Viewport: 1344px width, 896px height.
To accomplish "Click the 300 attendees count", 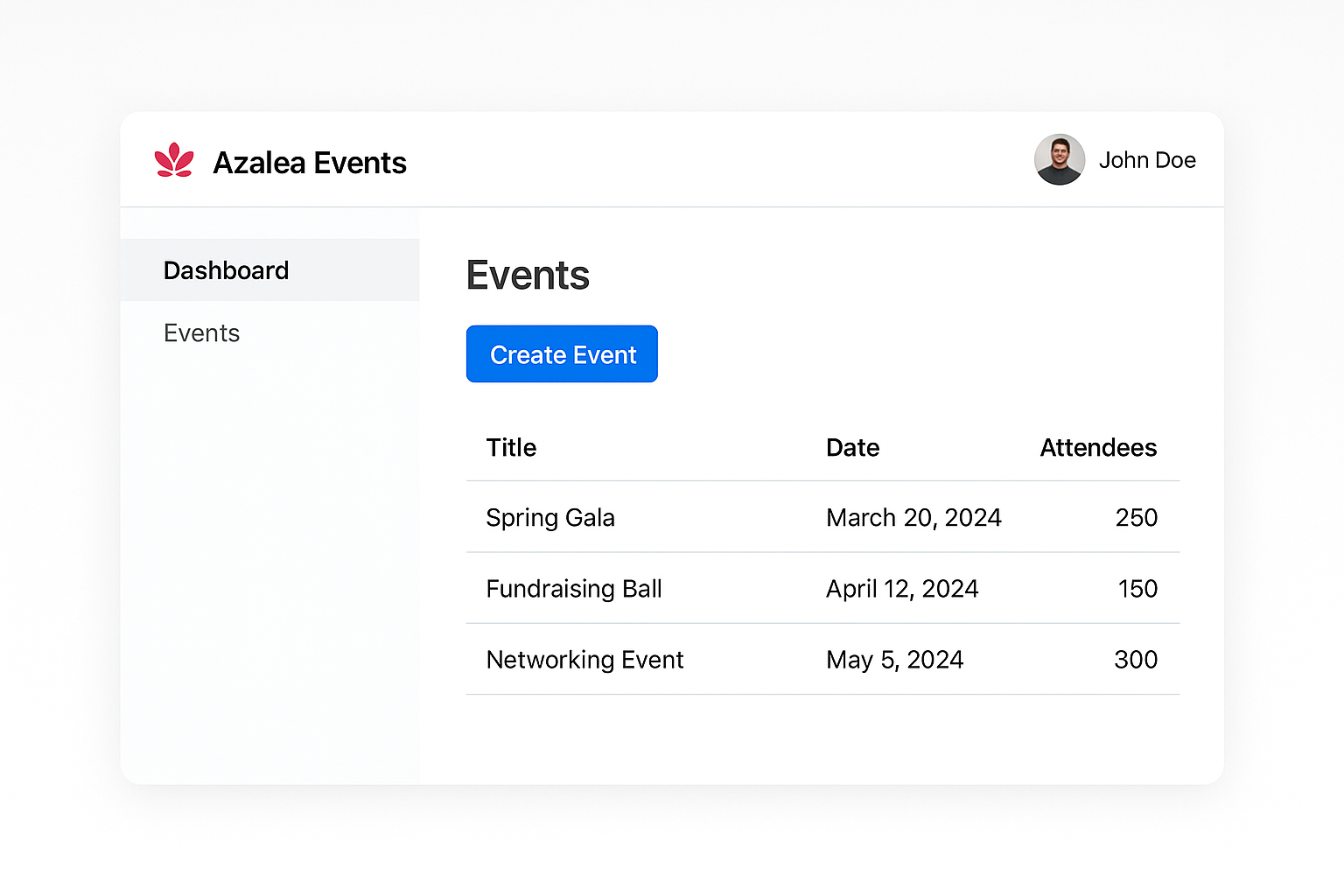I will 1136,660.
